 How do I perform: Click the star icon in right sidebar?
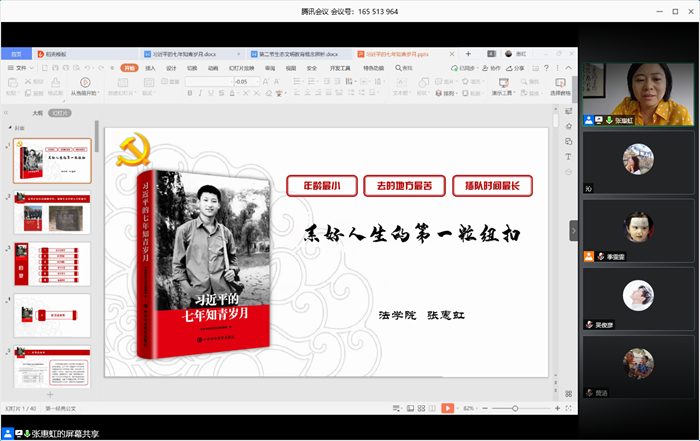tap(568, 126)
